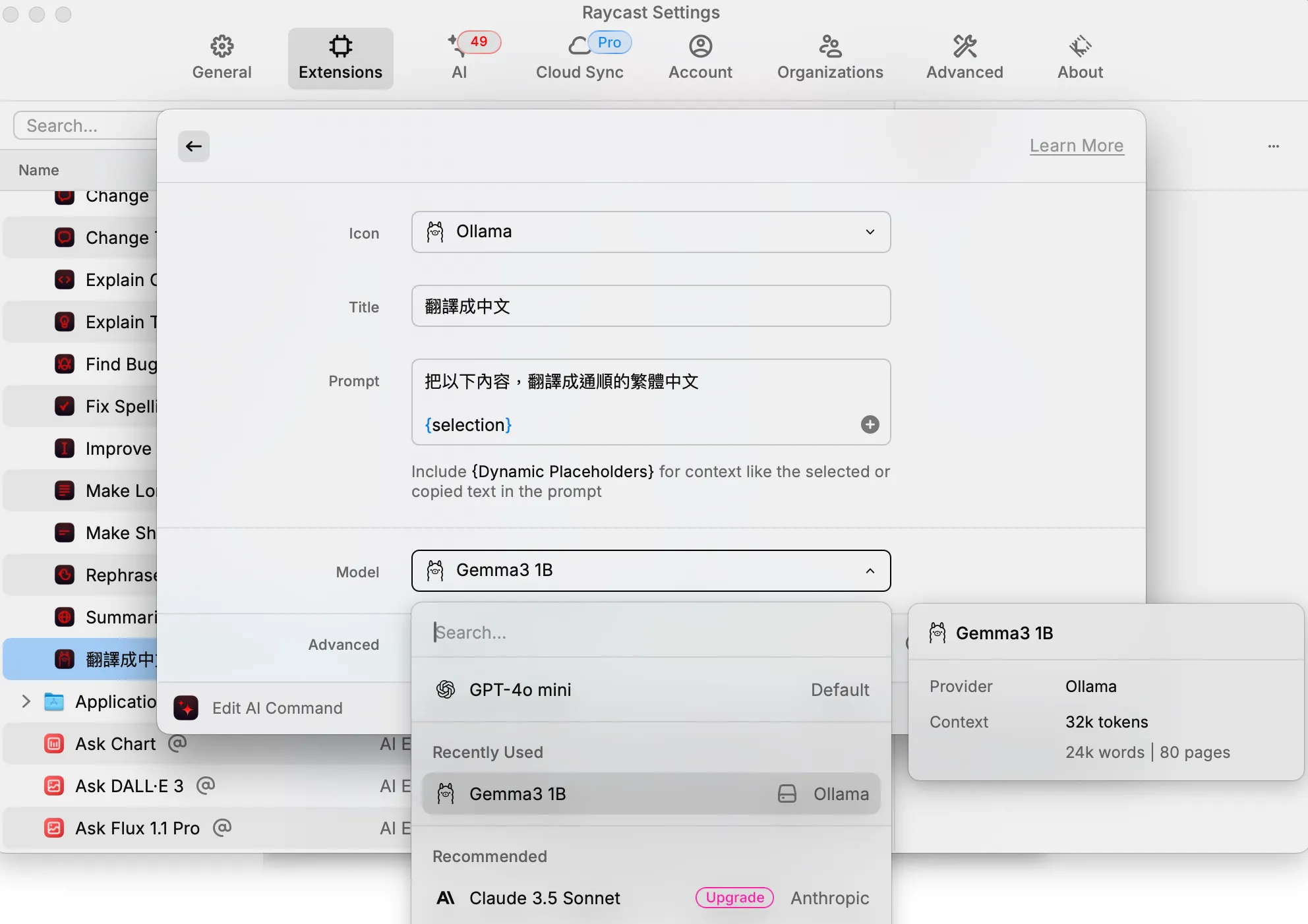Click the Advanced section label
Image resolution: width=1308 pixels, height=924 pixels.
click(343, 645)
